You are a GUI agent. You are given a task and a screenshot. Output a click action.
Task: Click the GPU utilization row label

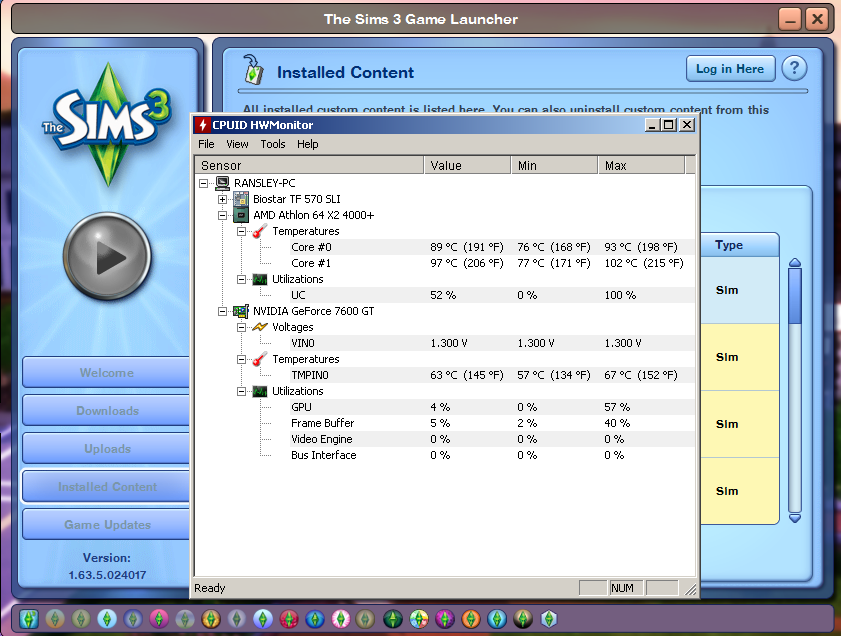click(301, 407)
